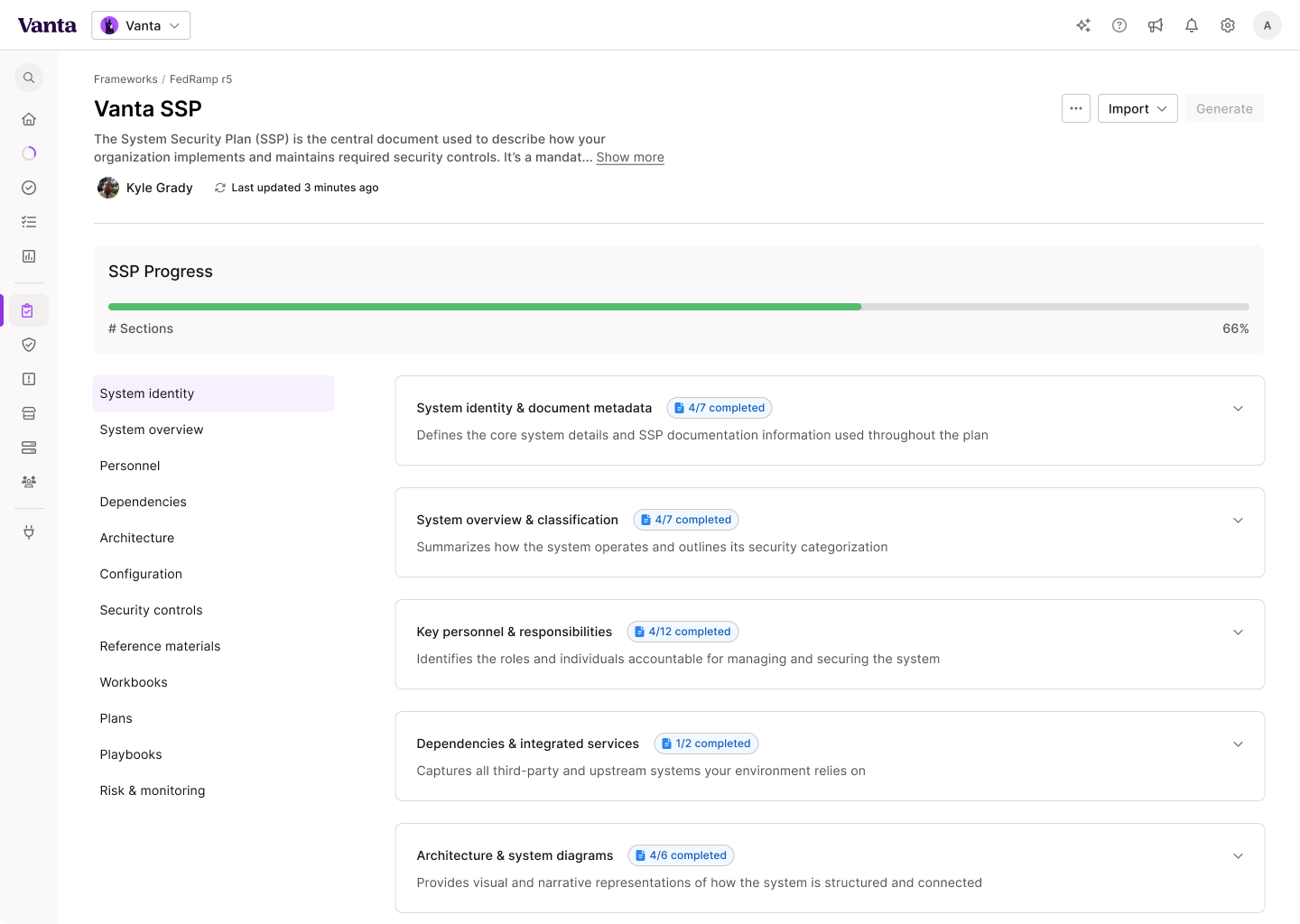The width and height of the screenshot is (1300, 924).
Task: Open the integrations plug sidebar icon
Action: click(29, 532)
